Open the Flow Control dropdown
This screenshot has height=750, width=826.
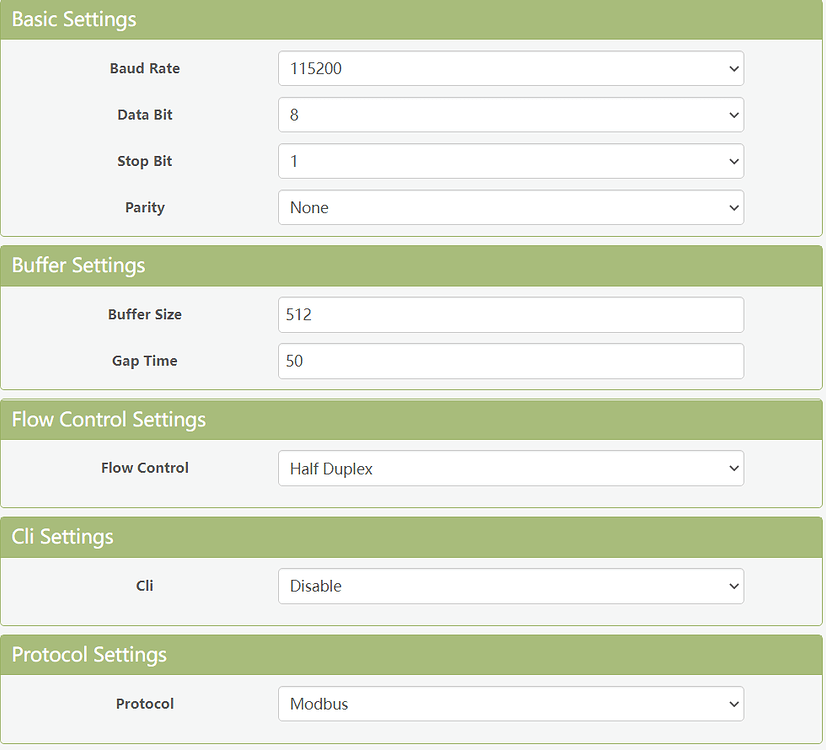(510, 467)
